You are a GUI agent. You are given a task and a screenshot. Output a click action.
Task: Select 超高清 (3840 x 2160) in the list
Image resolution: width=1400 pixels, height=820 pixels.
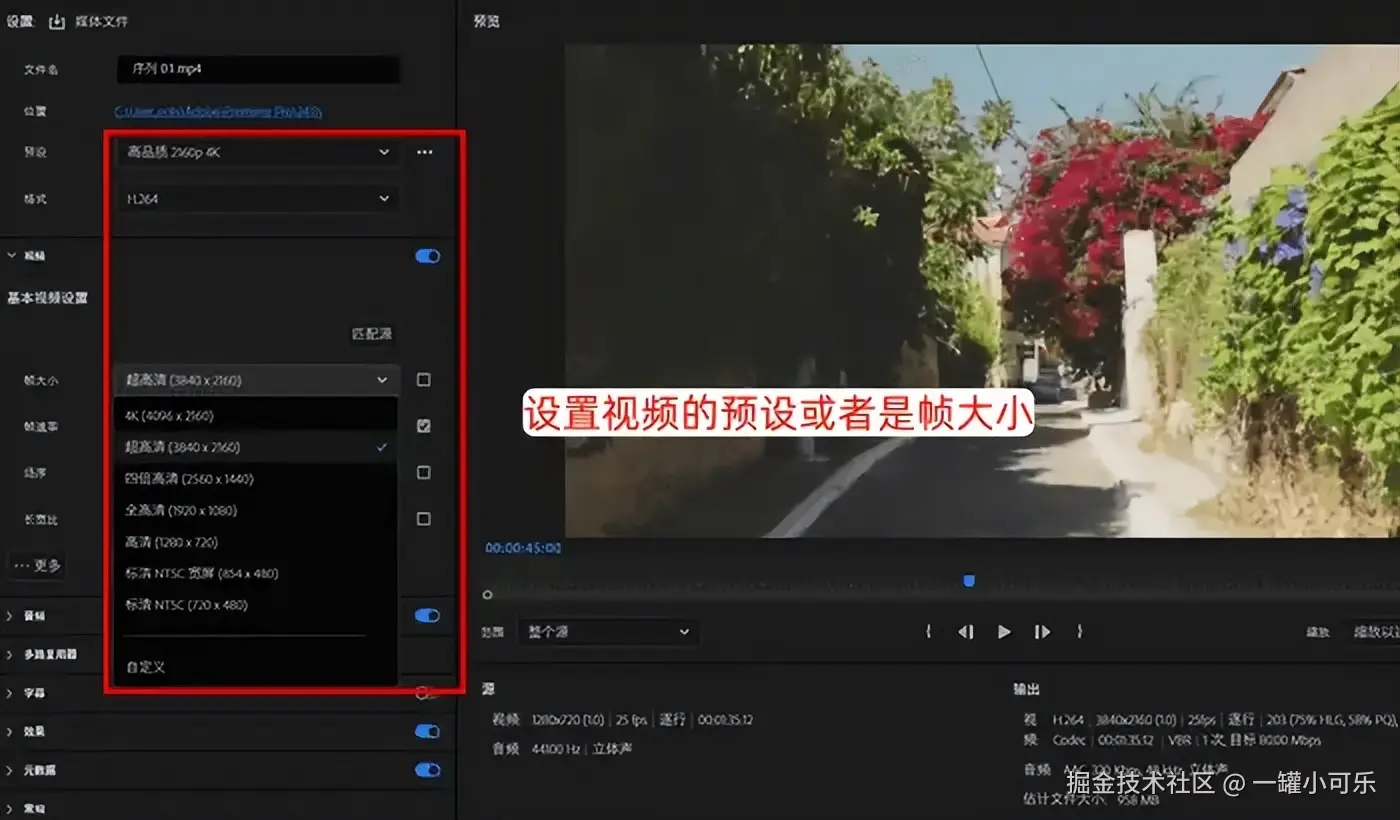coord(256,447)
